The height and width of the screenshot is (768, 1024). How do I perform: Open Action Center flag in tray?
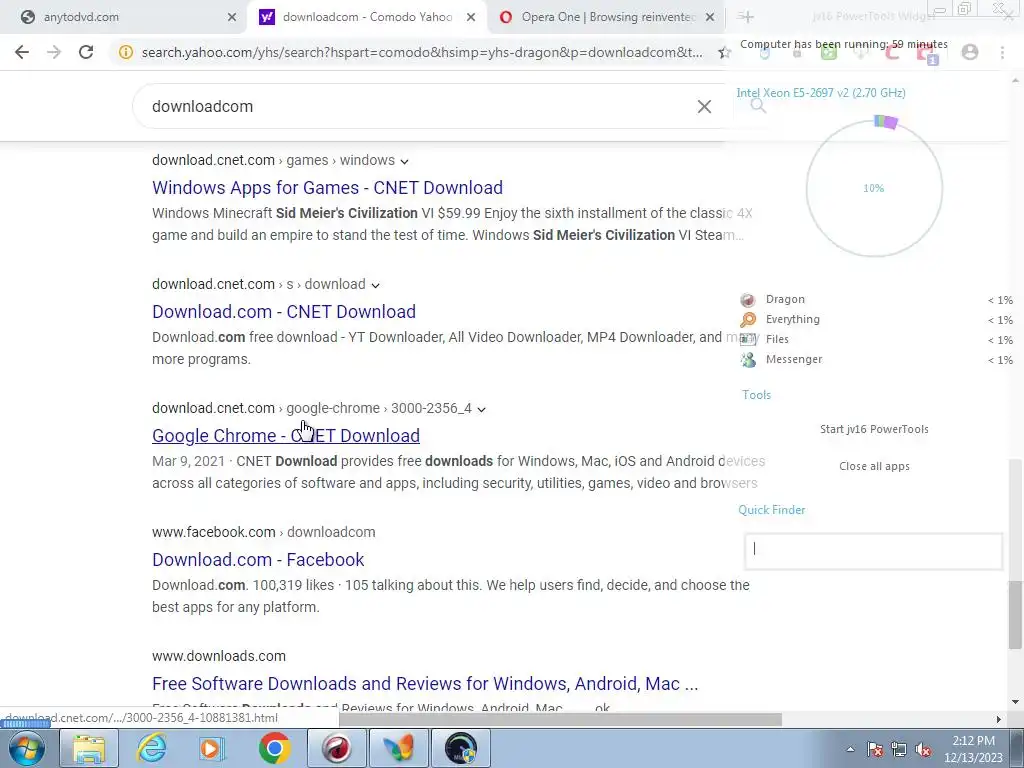tap(875, 749)
